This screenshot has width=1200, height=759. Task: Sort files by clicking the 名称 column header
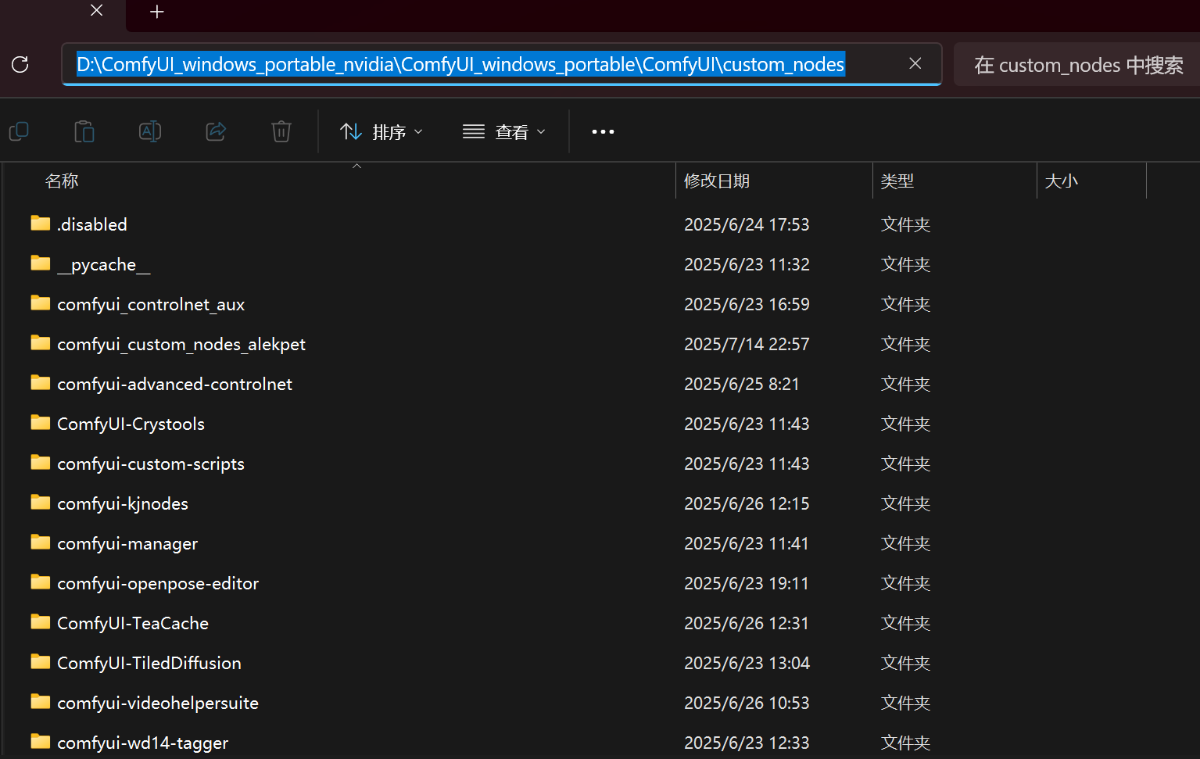tap(62, 180)
